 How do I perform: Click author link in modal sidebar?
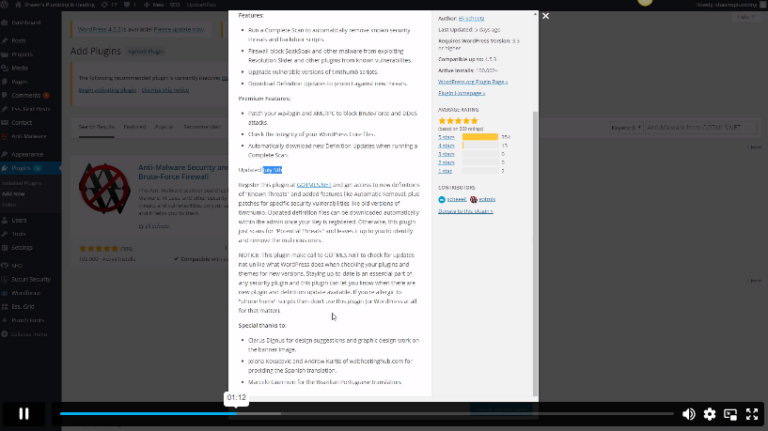tap(471, 19)
